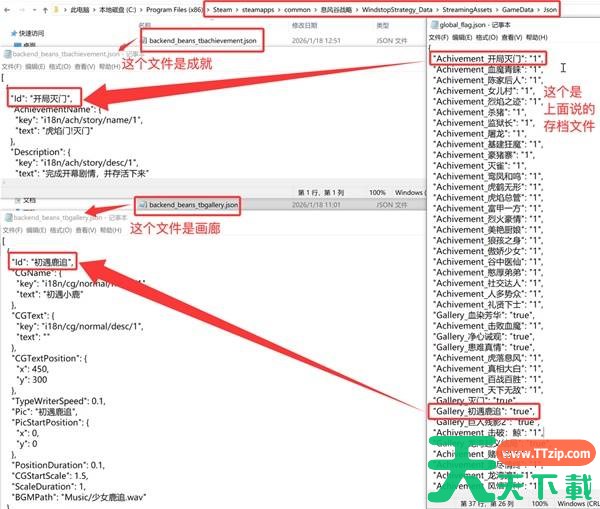Screen dimensions: 600x509
Task: Expand chevron after Steam in breadcrumb
Action: [x=237, y=10]
